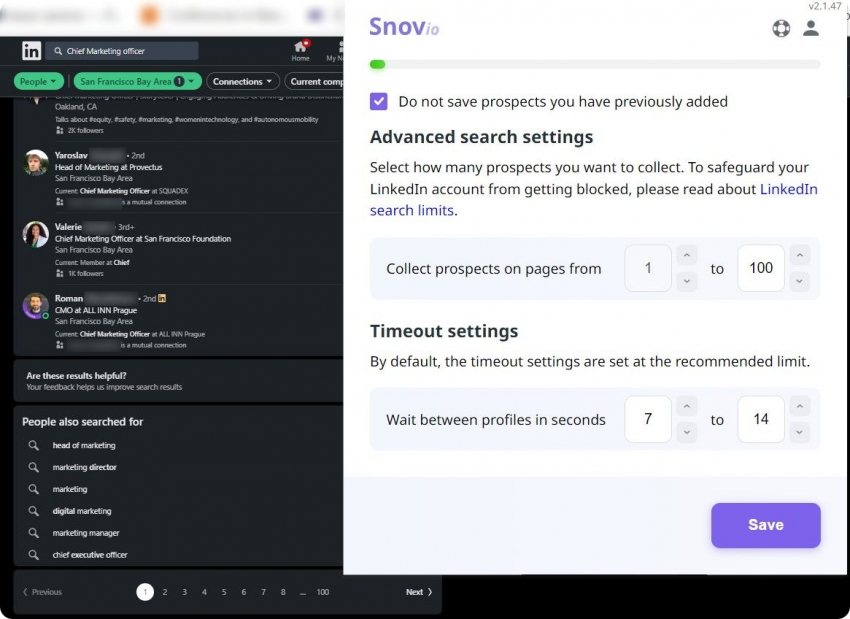Increase the start page number stepper
Viewport: 850px width, 619px height.
(687, 255)
